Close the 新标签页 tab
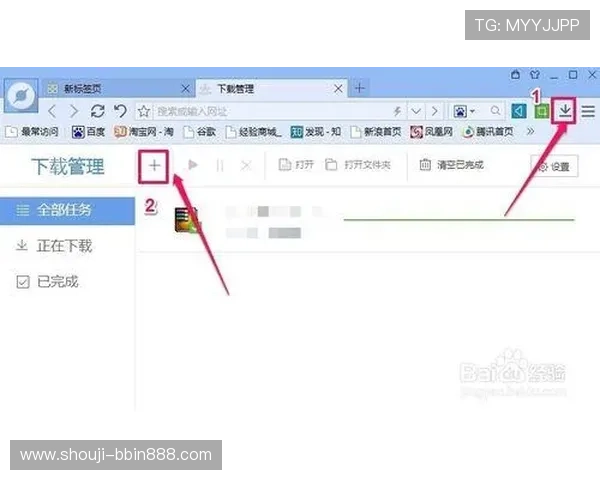The image size is (600, 480). 185,89
